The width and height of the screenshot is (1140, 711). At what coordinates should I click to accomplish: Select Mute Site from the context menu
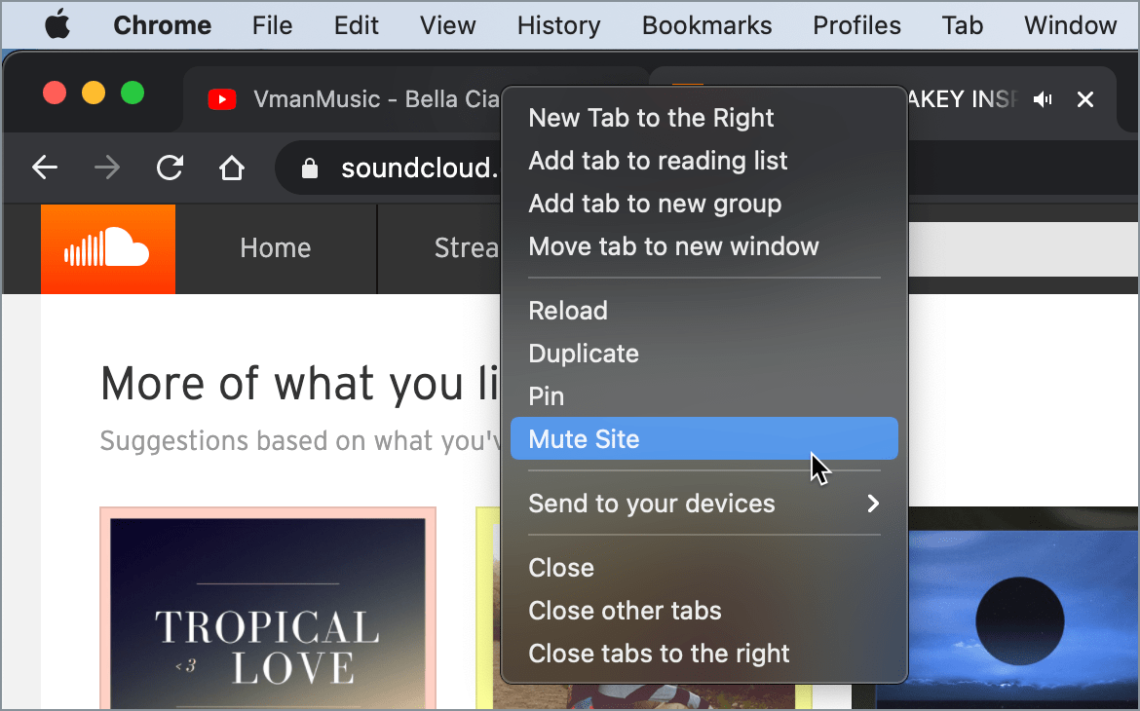coord(583,439)
